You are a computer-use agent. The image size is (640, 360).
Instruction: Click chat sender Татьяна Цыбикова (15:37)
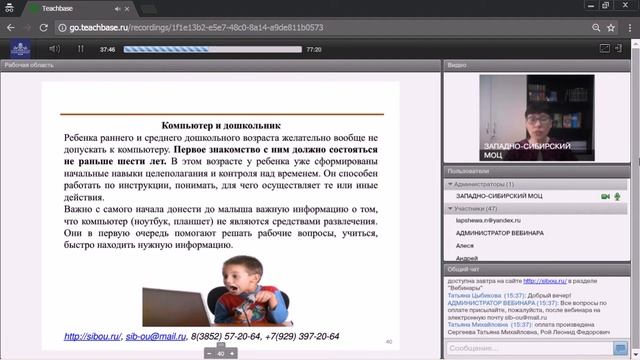pos(487,295)
